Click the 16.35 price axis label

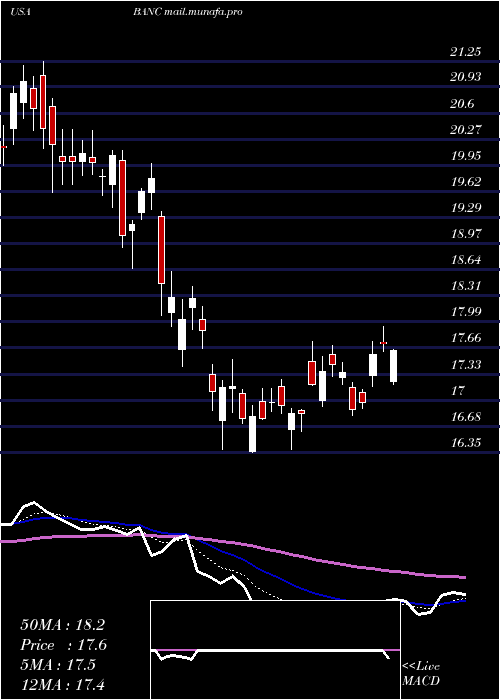tap(466, 443)
